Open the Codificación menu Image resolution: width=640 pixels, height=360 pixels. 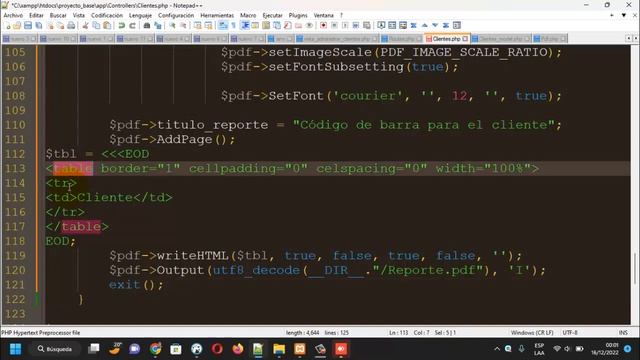pos(107,15)
